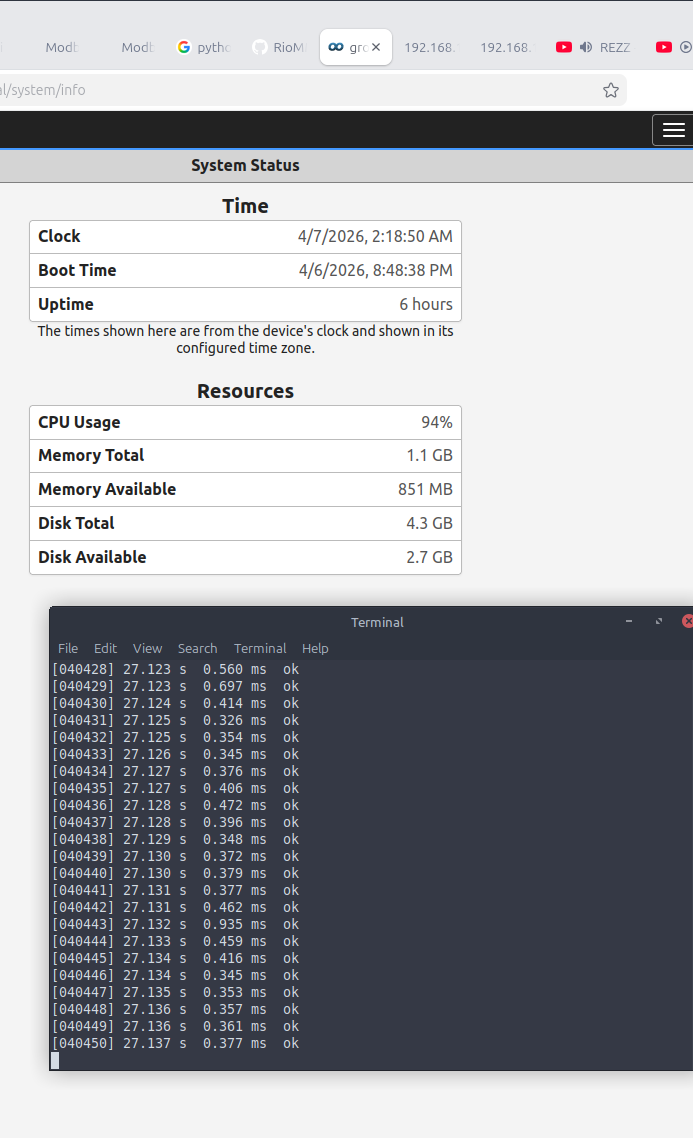Close the active groov browser tab
The height and width of the screenshot is (1138, 693).
376,47
